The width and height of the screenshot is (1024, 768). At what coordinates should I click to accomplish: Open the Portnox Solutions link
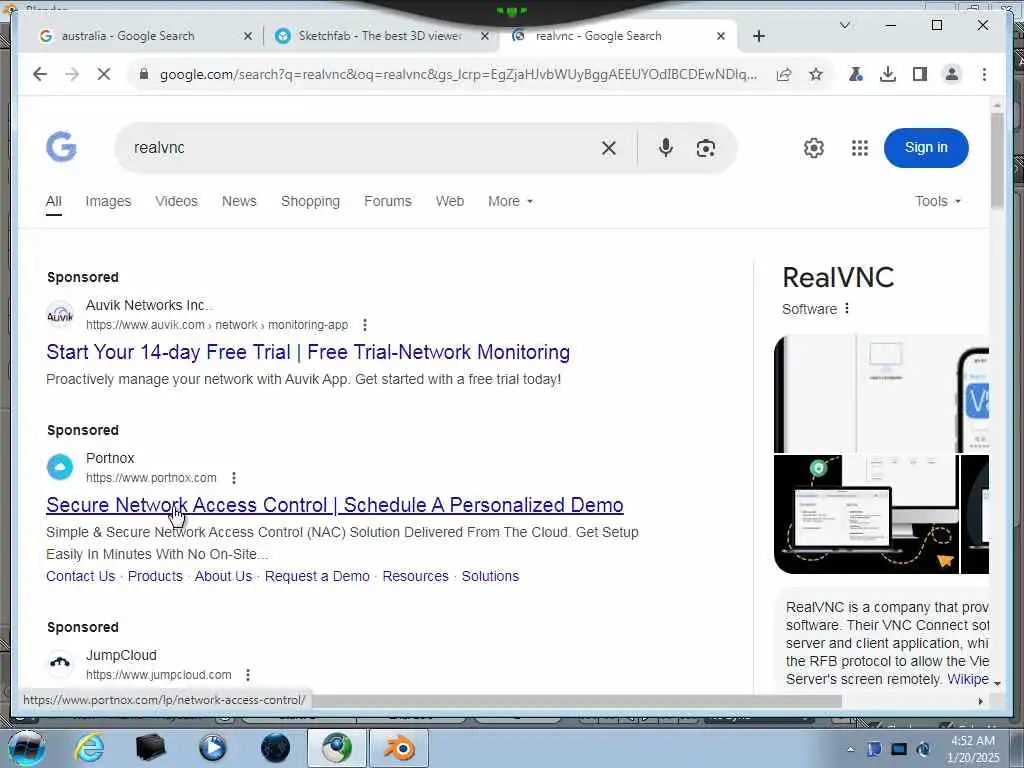(490, 576)
